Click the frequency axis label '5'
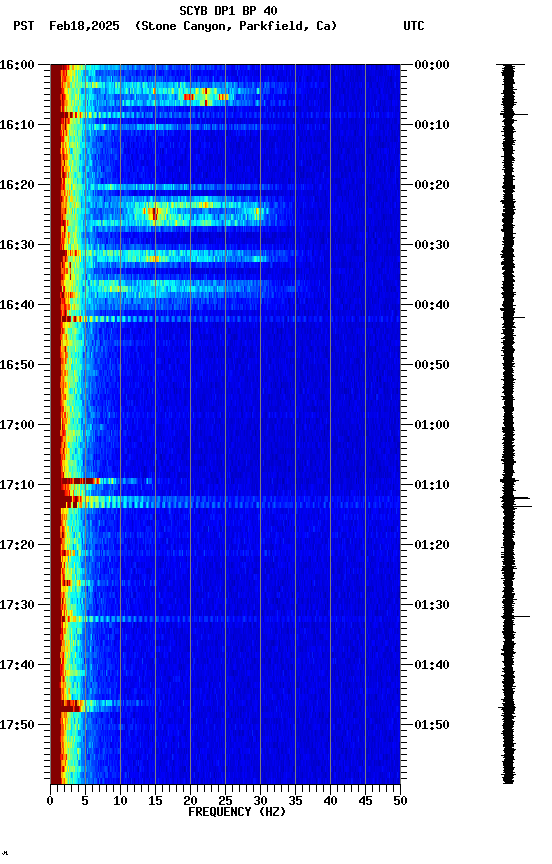Screen dimensions: 552x864 (85, 801)
